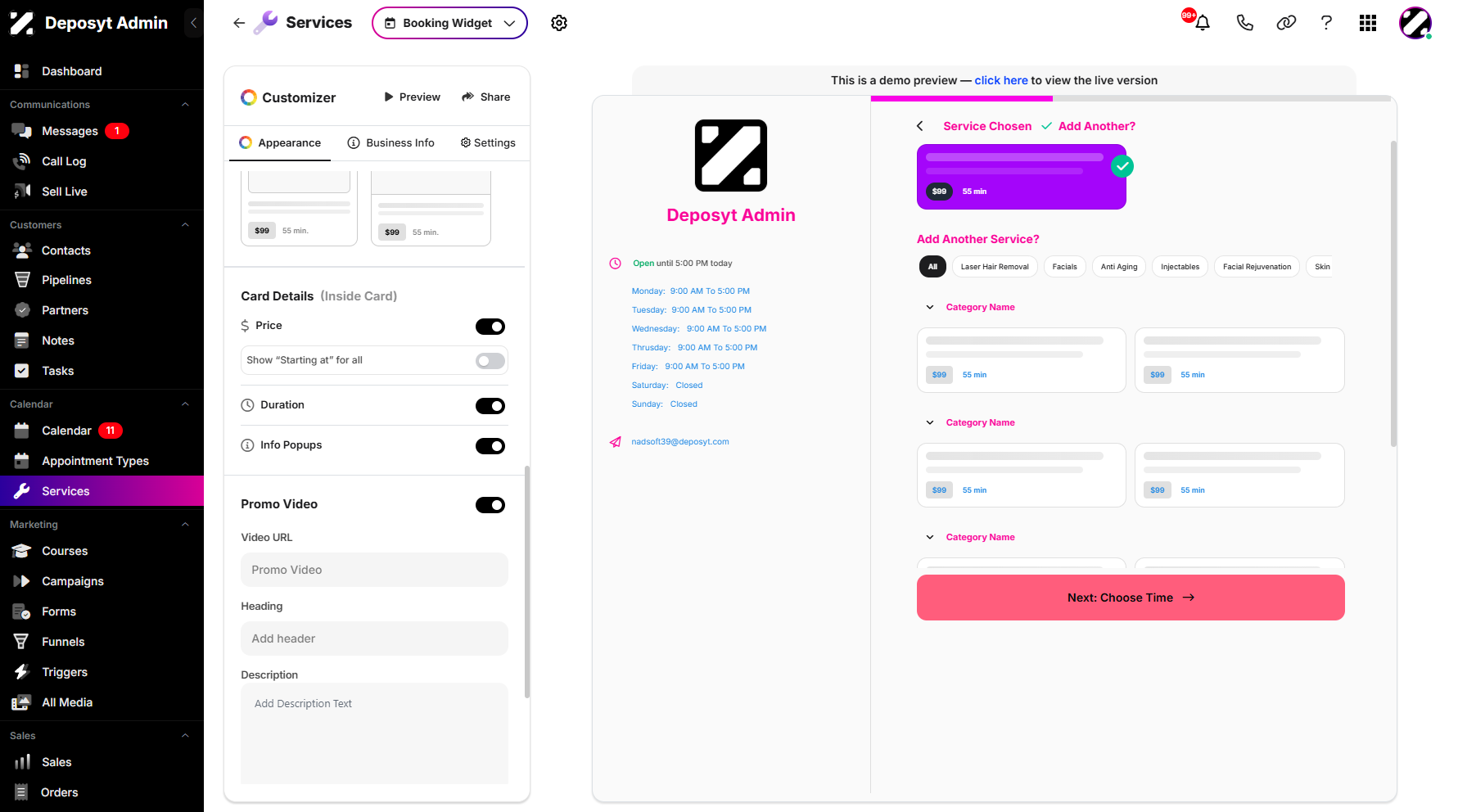The image size is (1458, 812).
Task: Switch to the Business Info tab
Action: [390, 142]
